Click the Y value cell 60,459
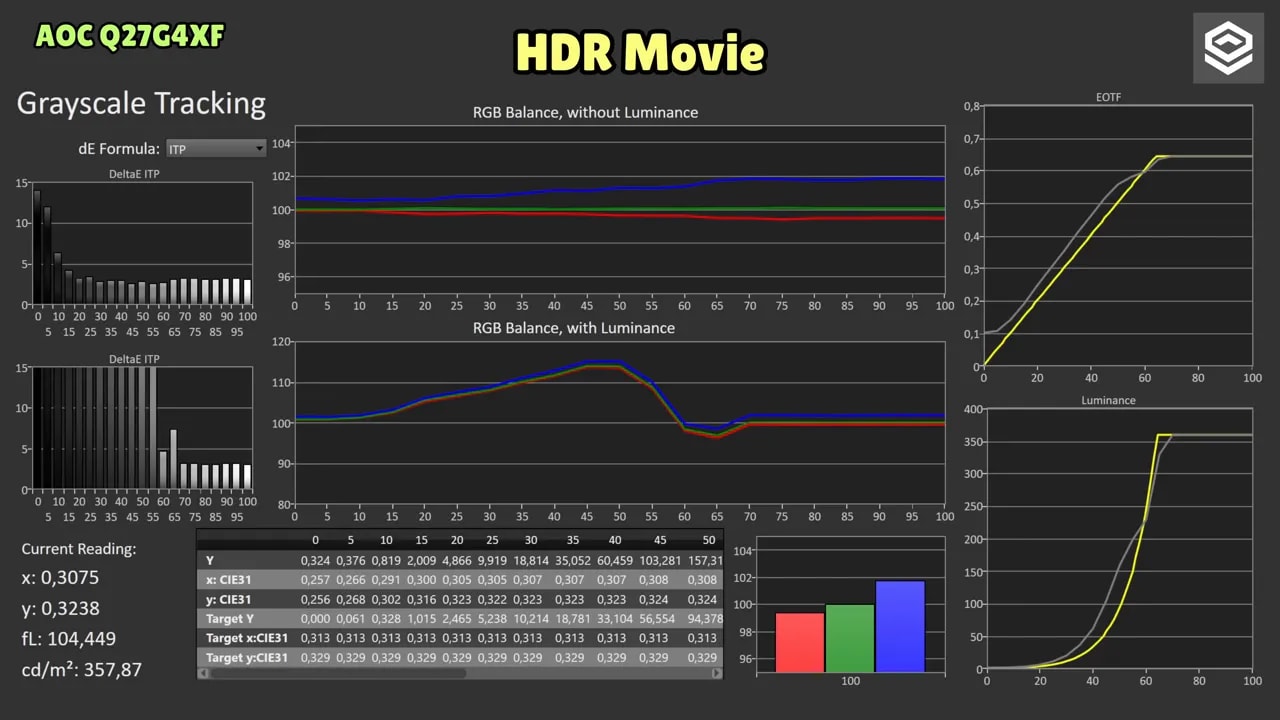 614,561
